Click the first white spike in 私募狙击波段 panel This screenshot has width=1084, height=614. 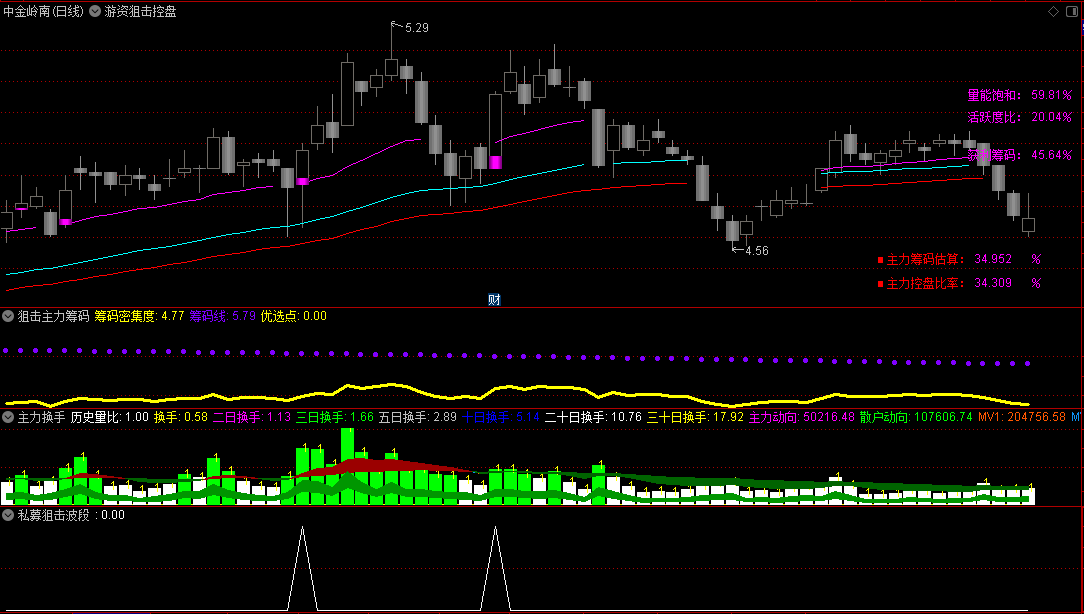[302, 568]
